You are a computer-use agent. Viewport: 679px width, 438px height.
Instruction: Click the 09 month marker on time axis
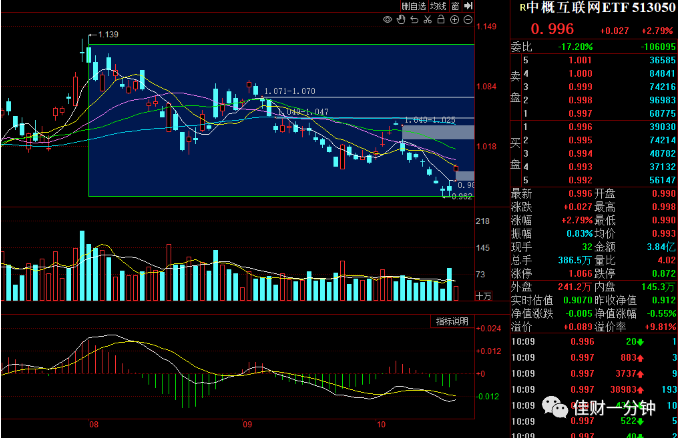coord(247,425)
